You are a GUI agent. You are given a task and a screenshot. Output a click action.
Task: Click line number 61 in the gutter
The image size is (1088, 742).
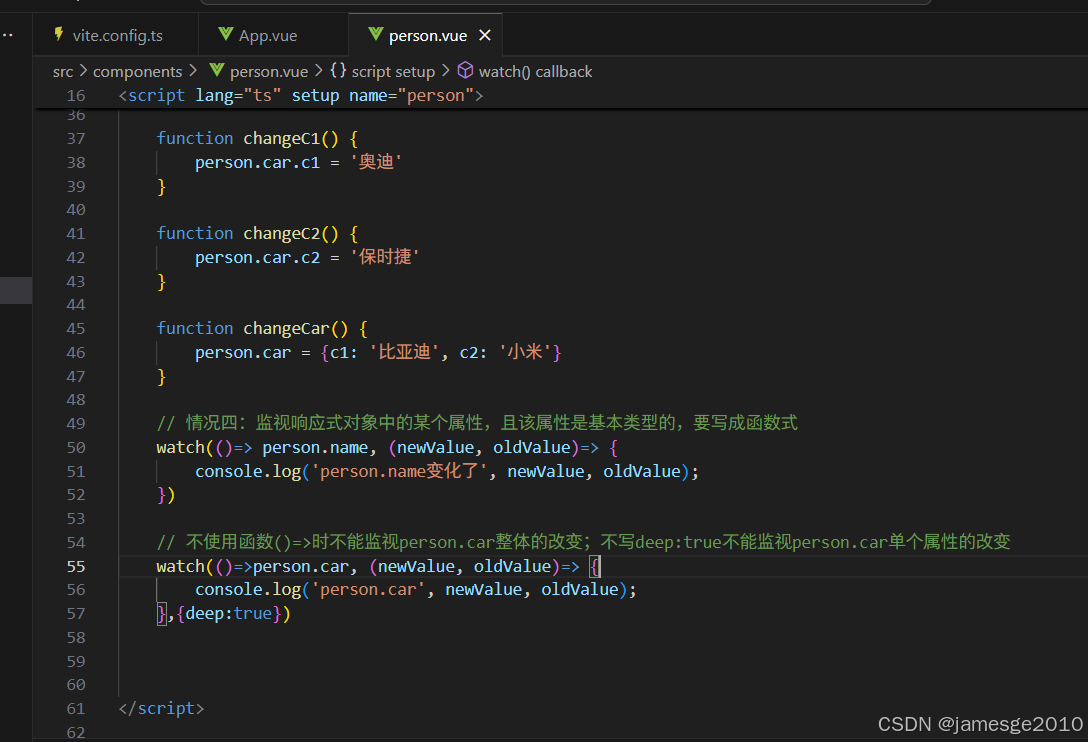76,709
